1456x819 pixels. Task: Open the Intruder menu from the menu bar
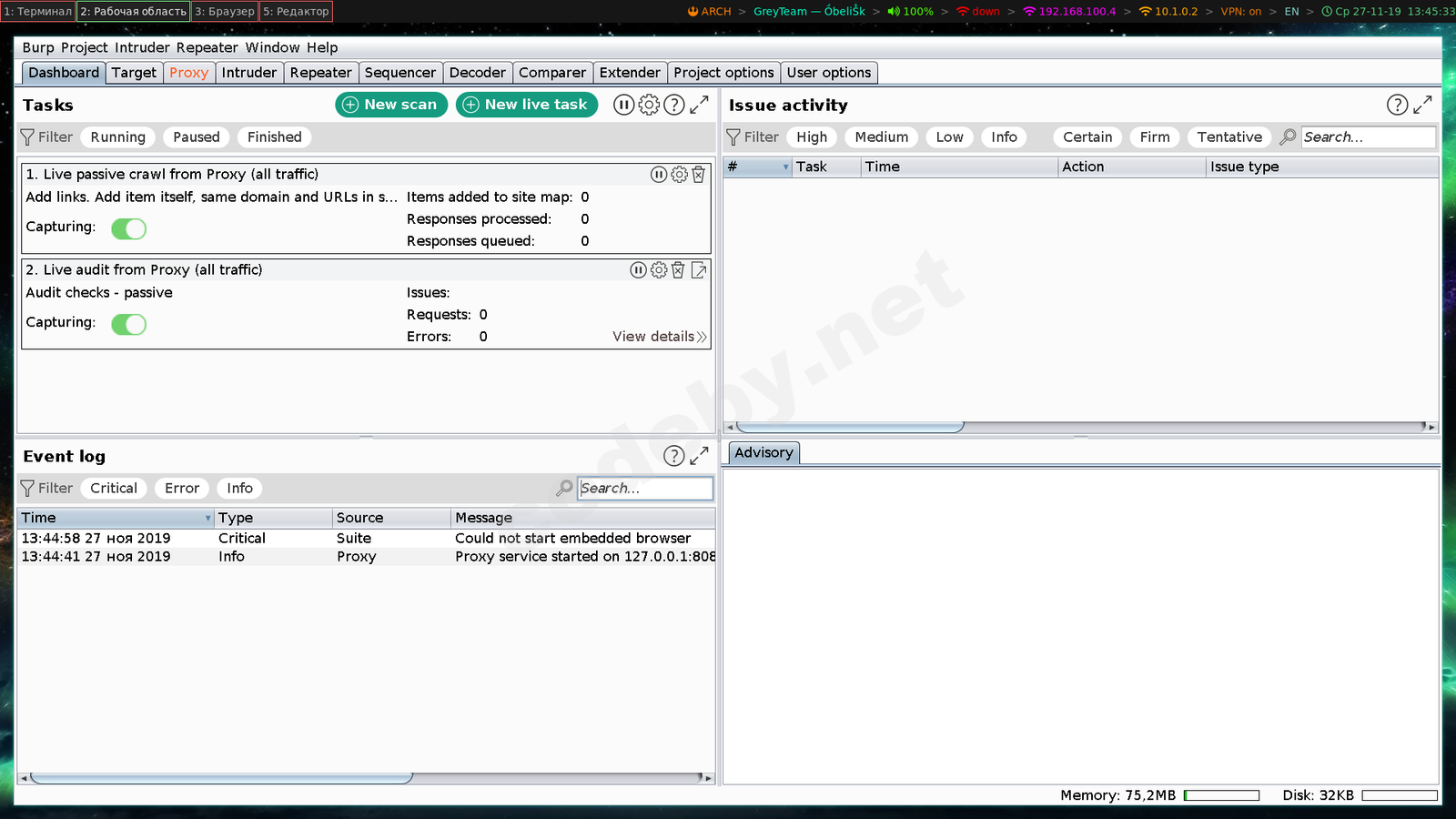(x=140, y=47)
